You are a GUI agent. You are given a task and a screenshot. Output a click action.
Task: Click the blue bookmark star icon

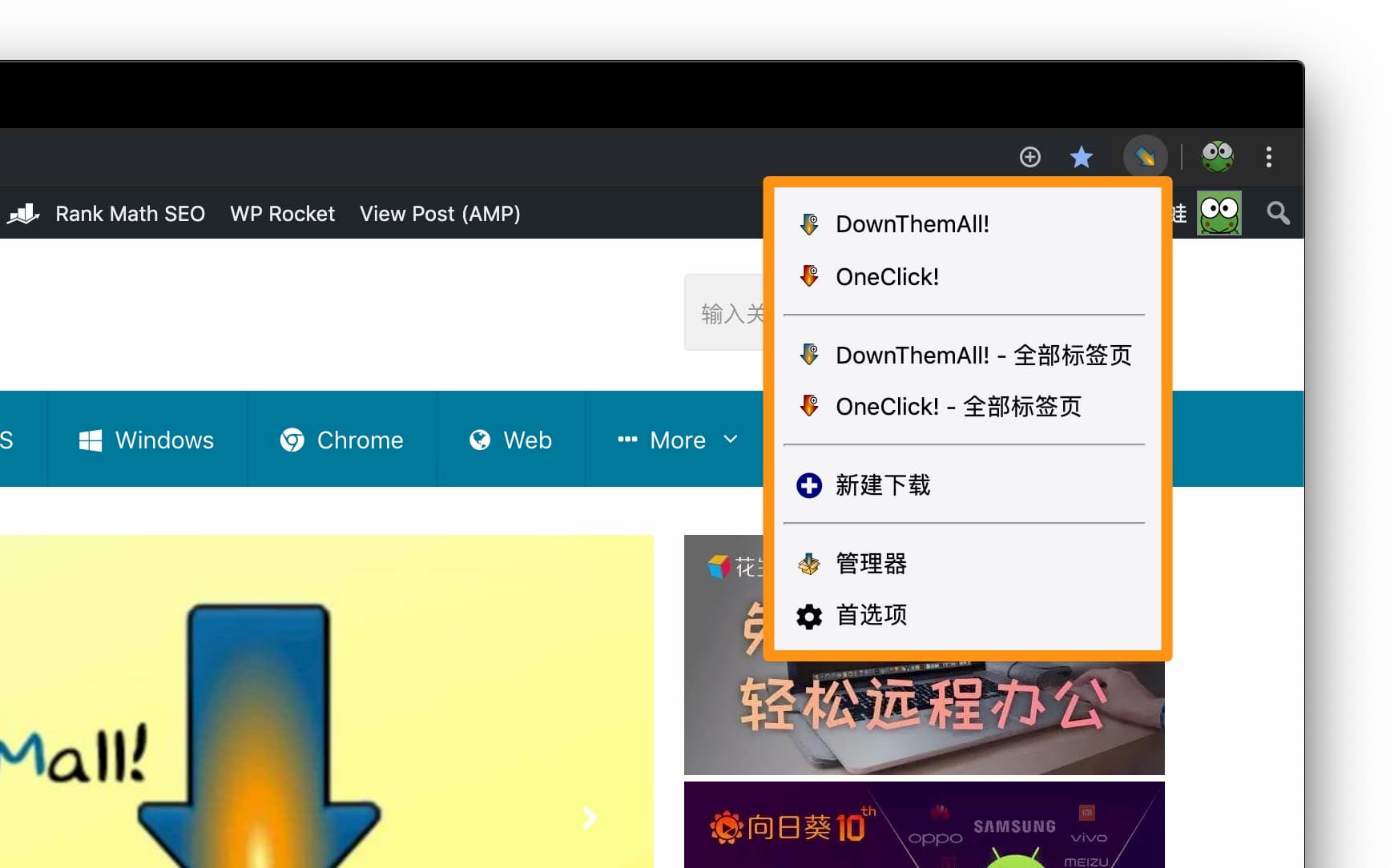pos(1082,157)
